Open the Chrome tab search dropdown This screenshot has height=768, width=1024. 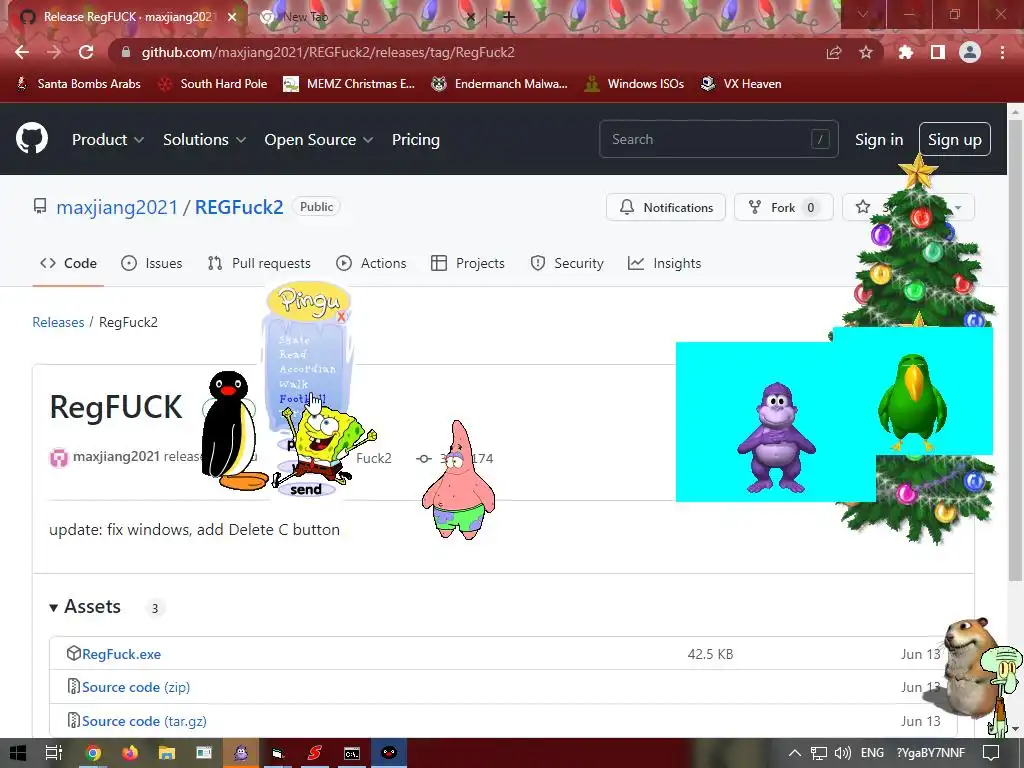point(863,14)
